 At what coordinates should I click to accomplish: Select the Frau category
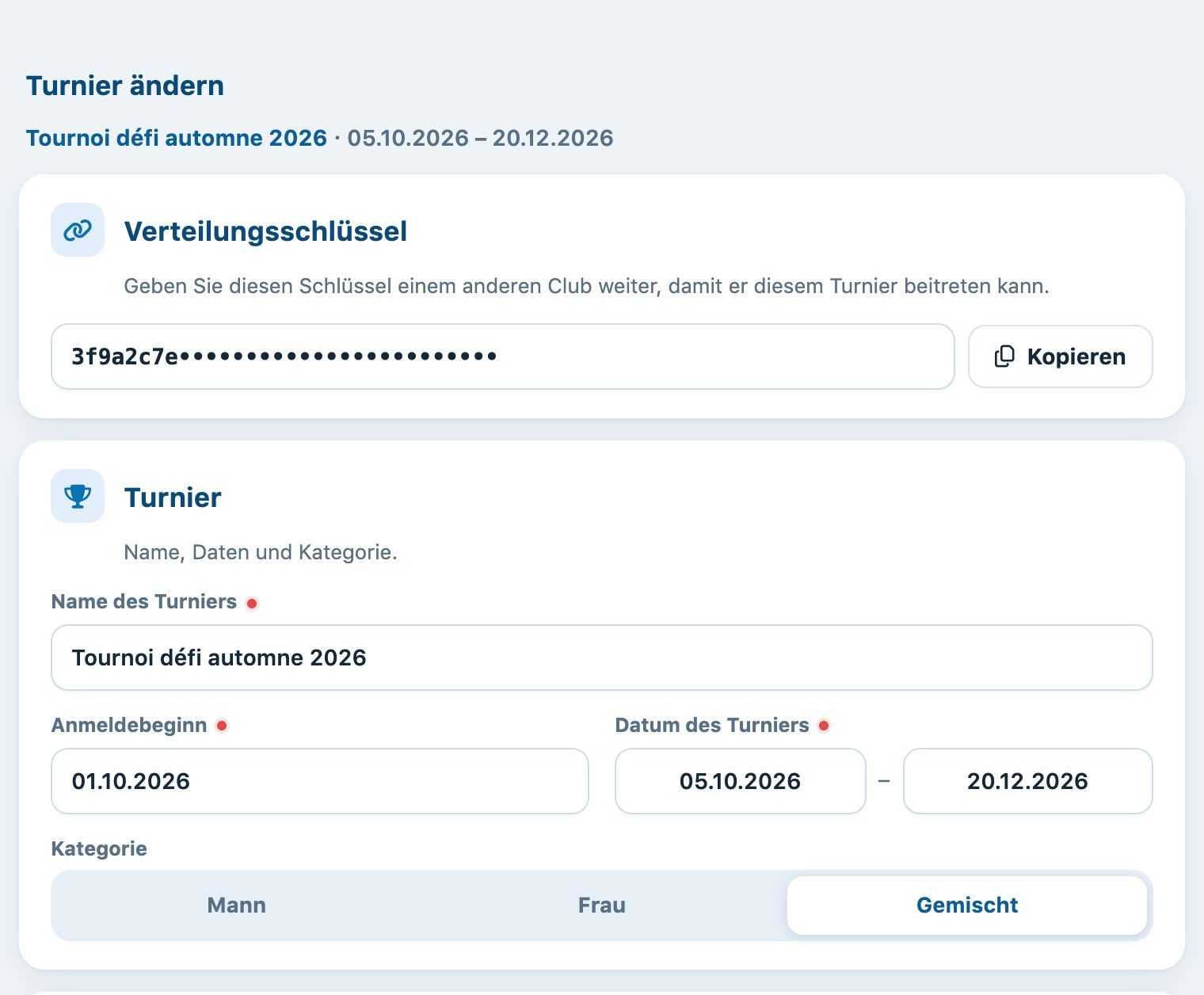(x=602, y=905)
